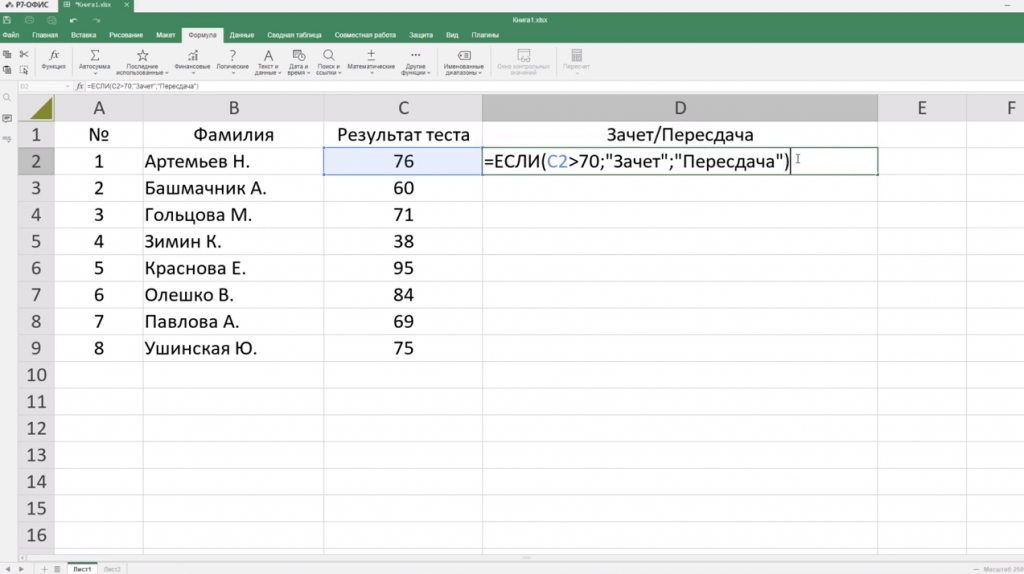Select the cell Башмачник А.
The width and height of the screenshot is (1024, 574).
coord(233,188)
